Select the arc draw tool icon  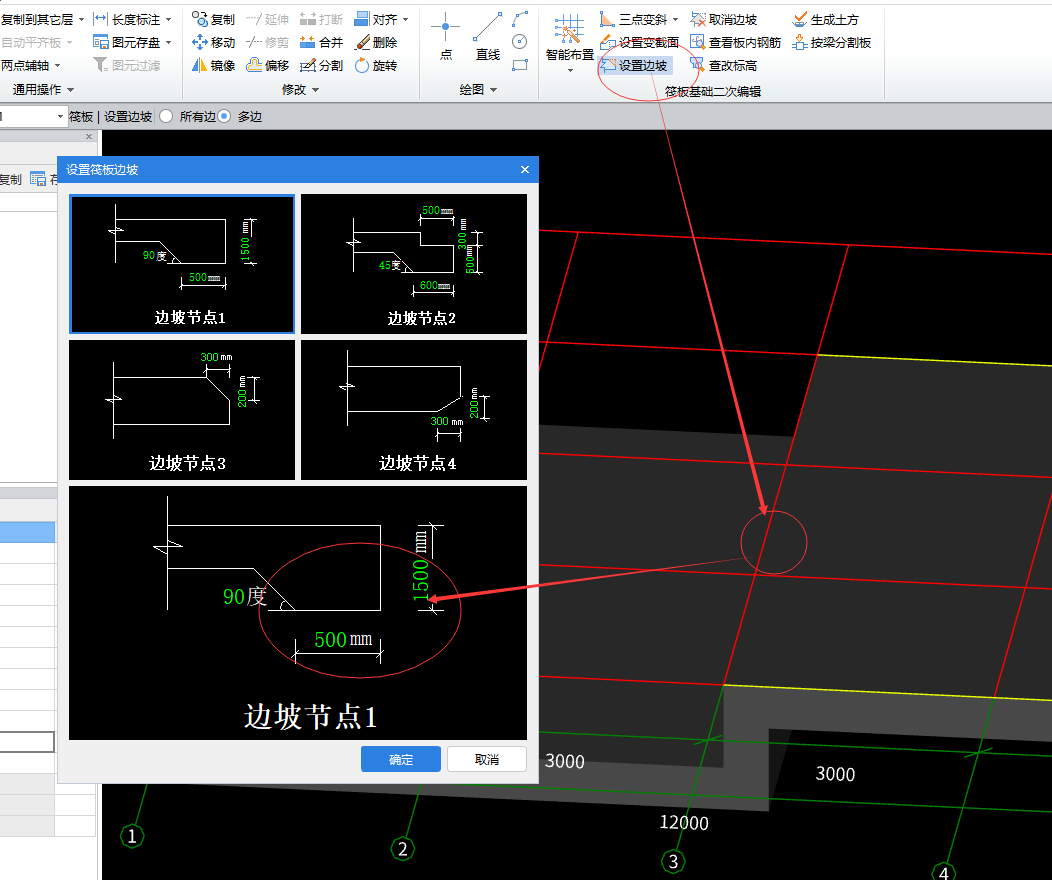pyautogui.click(x=520, y=19)
